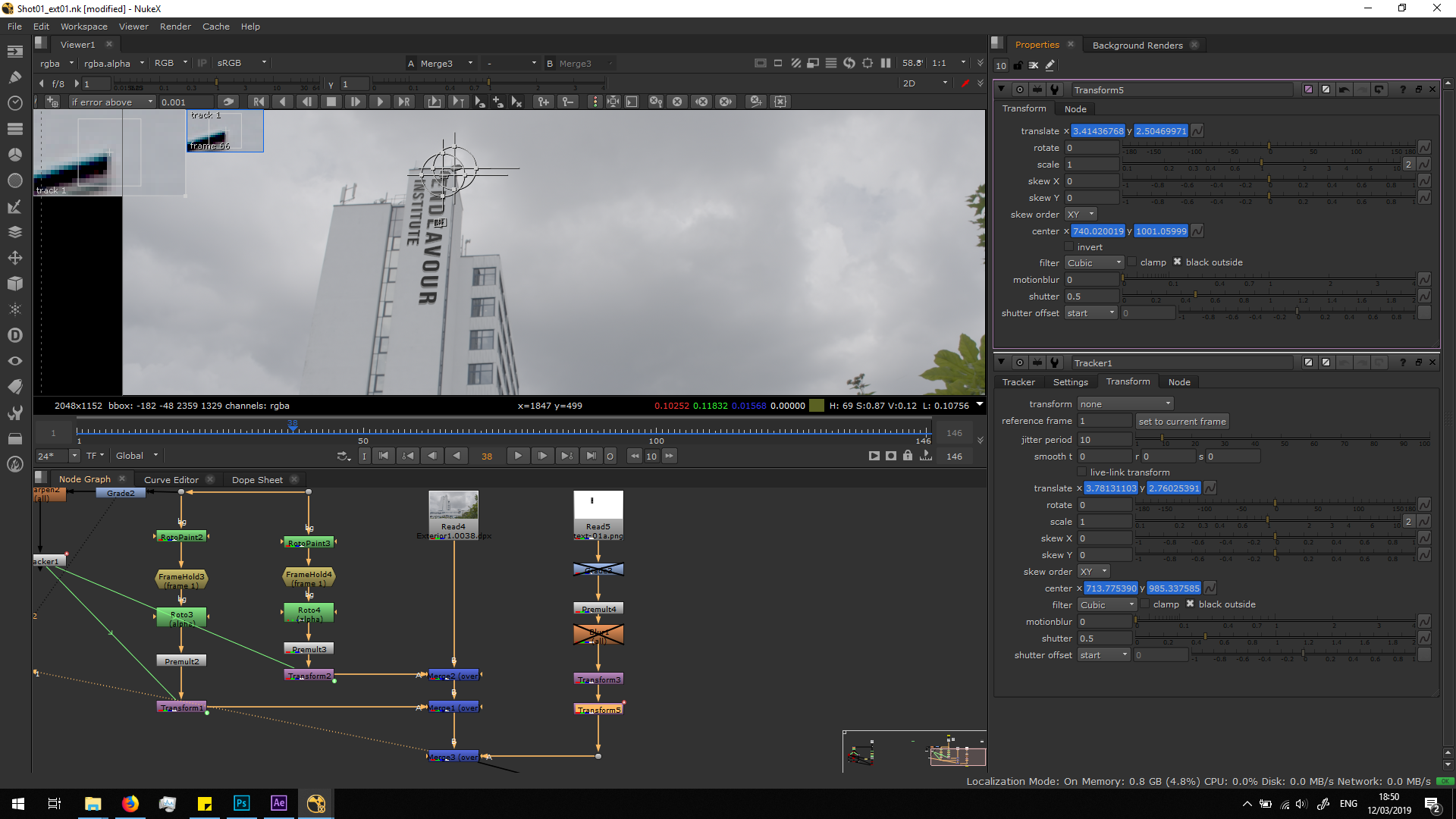Open the transform 'none' dropdown in Tracker1

[1125, 404]
